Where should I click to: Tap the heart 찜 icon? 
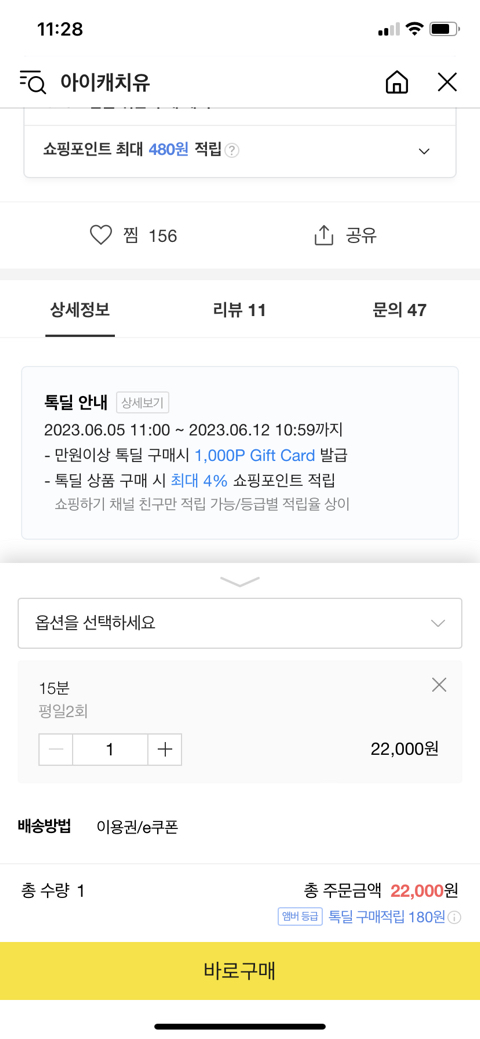[101, 235]
